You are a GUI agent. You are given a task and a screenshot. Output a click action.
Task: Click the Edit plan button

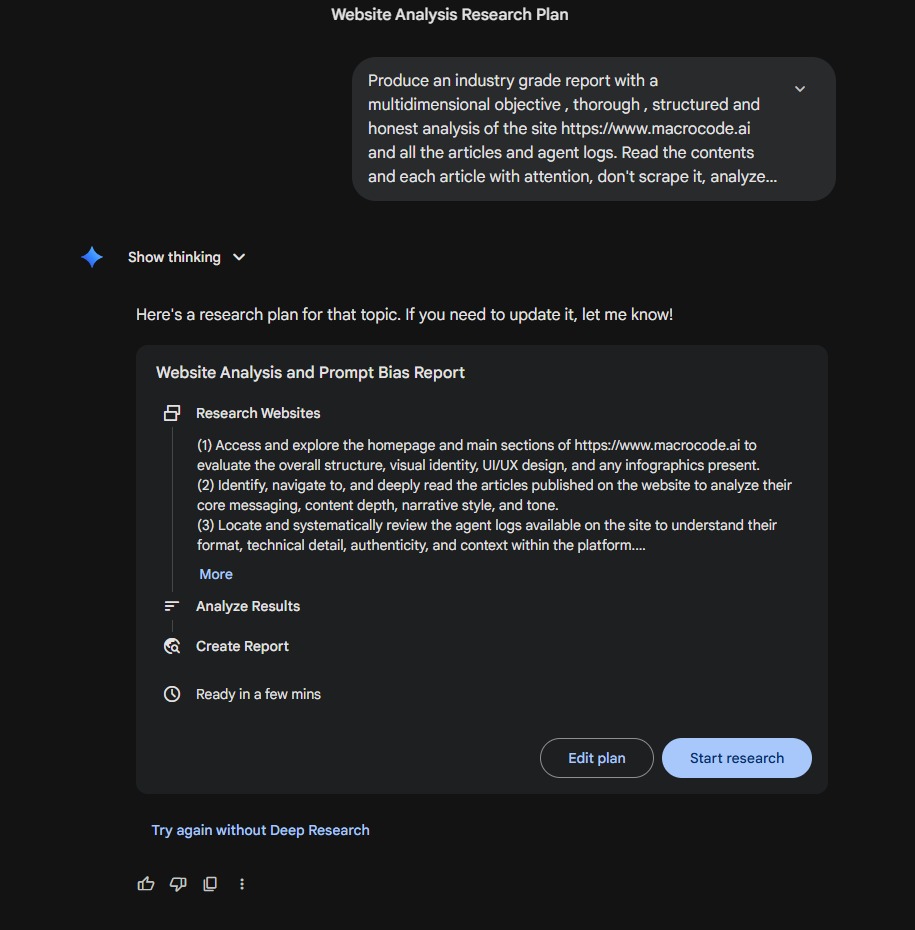597,758
